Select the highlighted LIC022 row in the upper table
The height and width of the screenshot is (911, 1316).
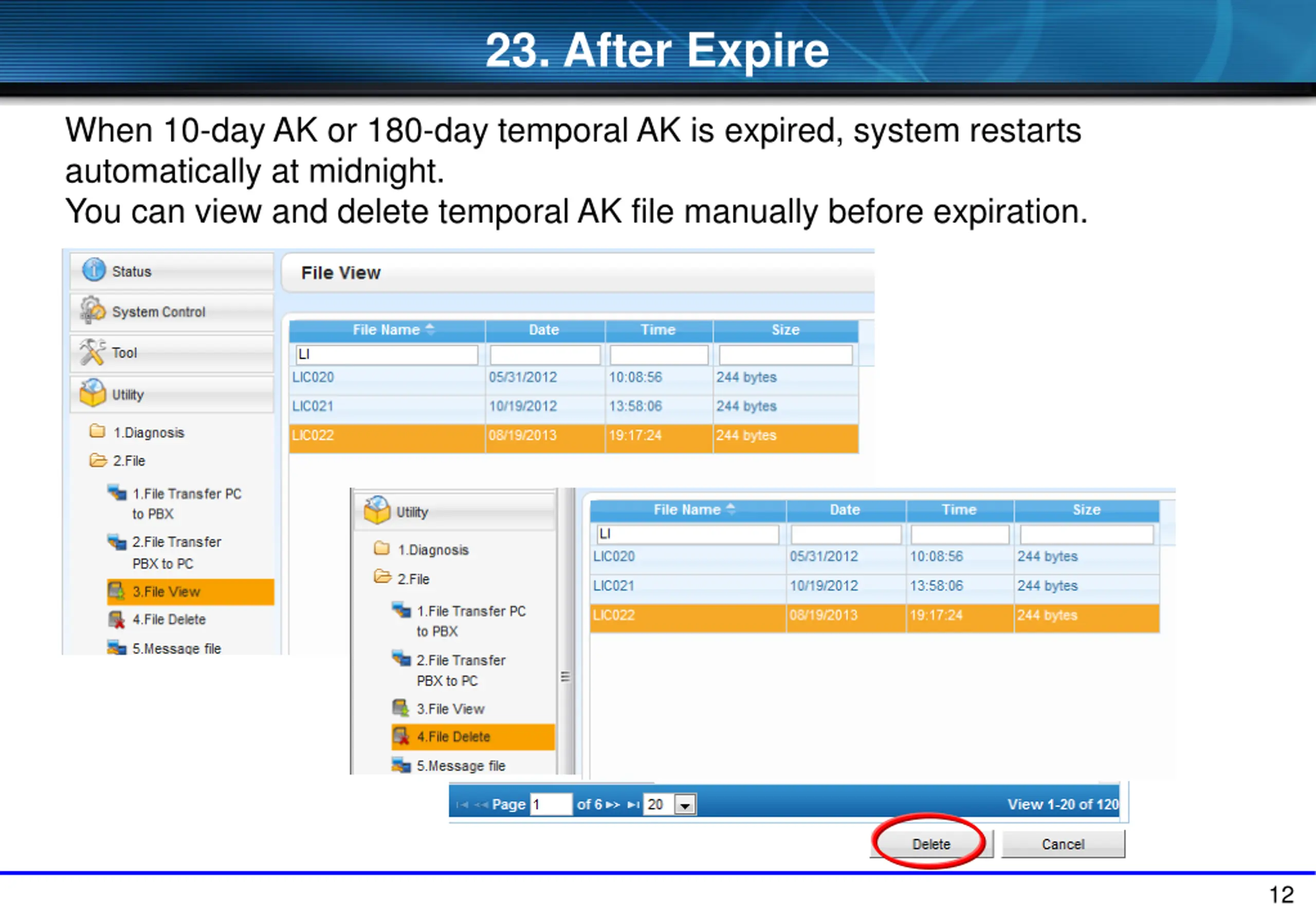[574, 438]
